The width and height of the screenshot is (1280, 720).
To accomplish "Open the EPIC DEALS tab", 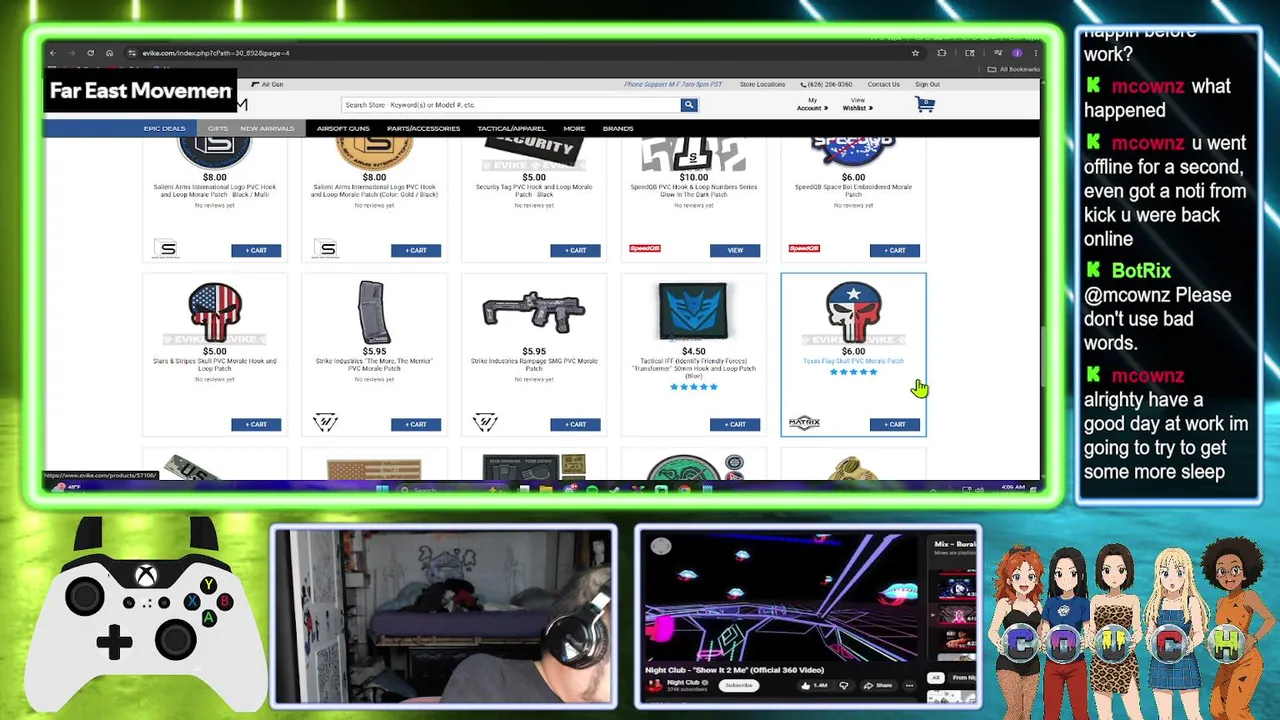I will click(164, 128).
